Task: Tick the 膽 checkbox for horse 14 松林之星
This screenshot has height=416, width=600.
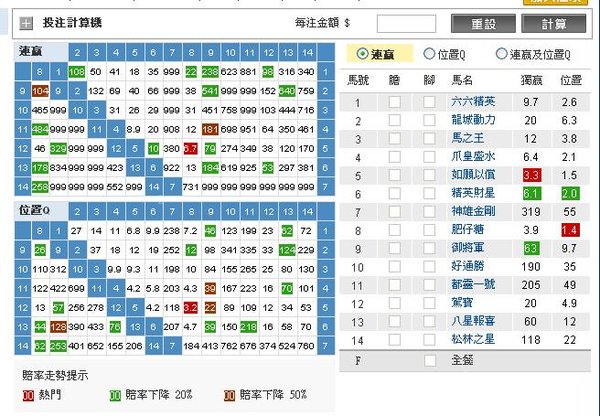Action: coord(395,339)
